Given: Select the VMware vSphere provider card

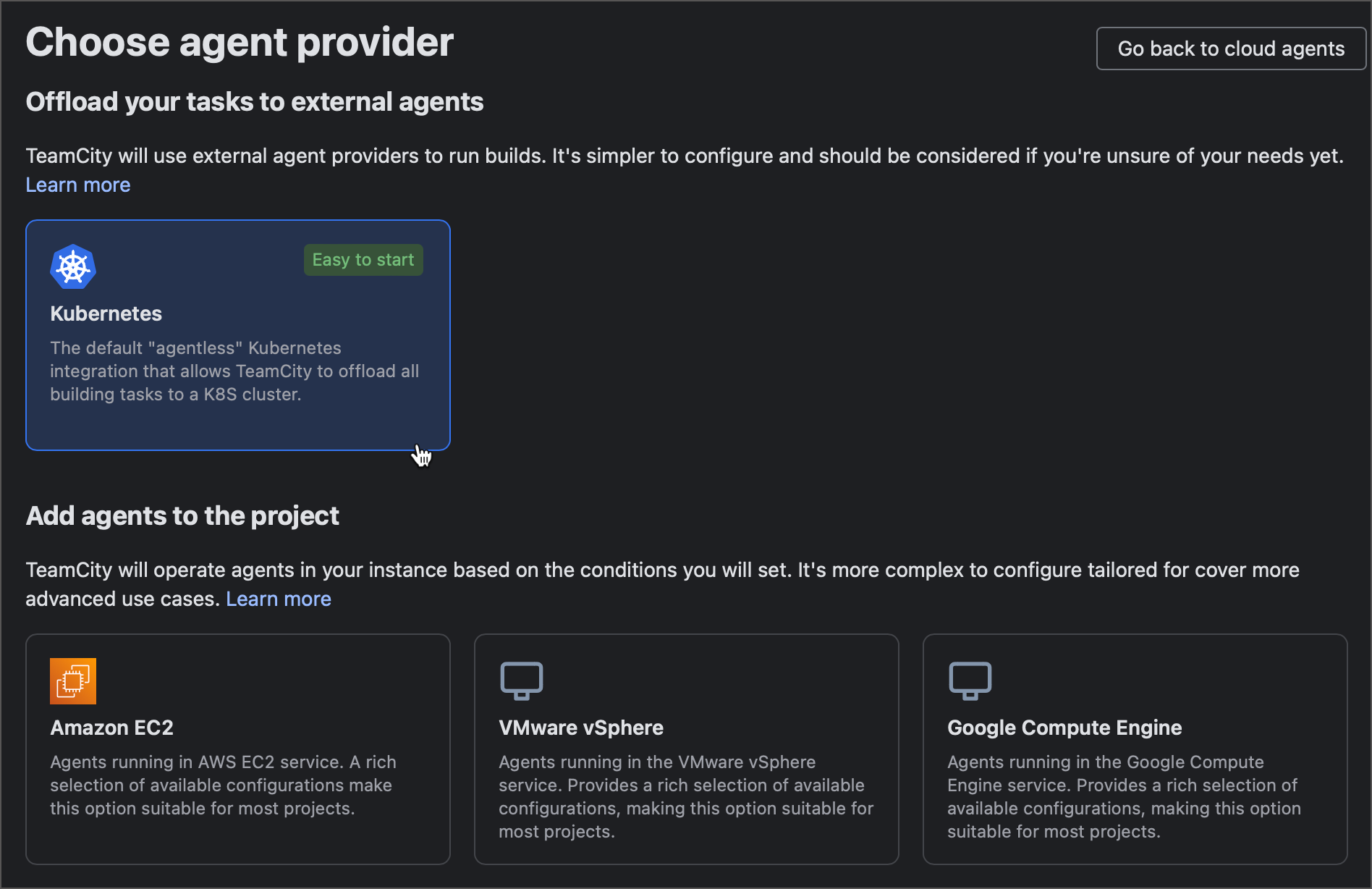Looking at the screenshot, I should click(686, 749).
